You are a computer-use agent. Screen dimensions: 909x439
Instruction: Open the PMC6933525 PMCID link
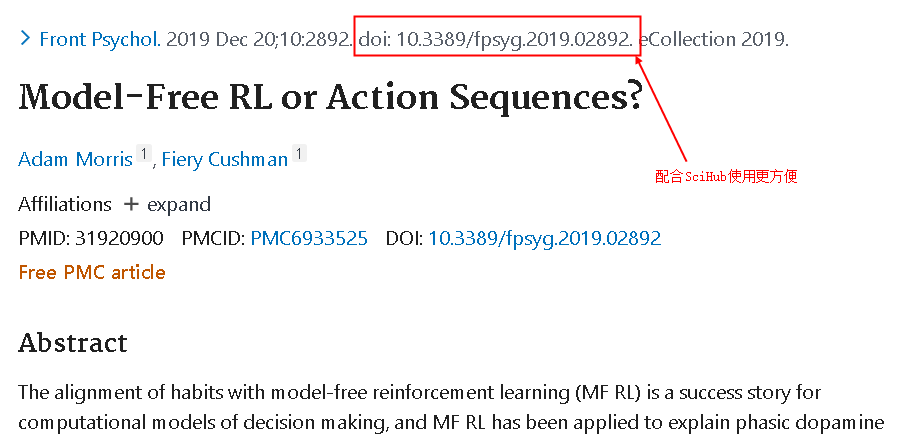pyautogui.click(x=308, y=238)
